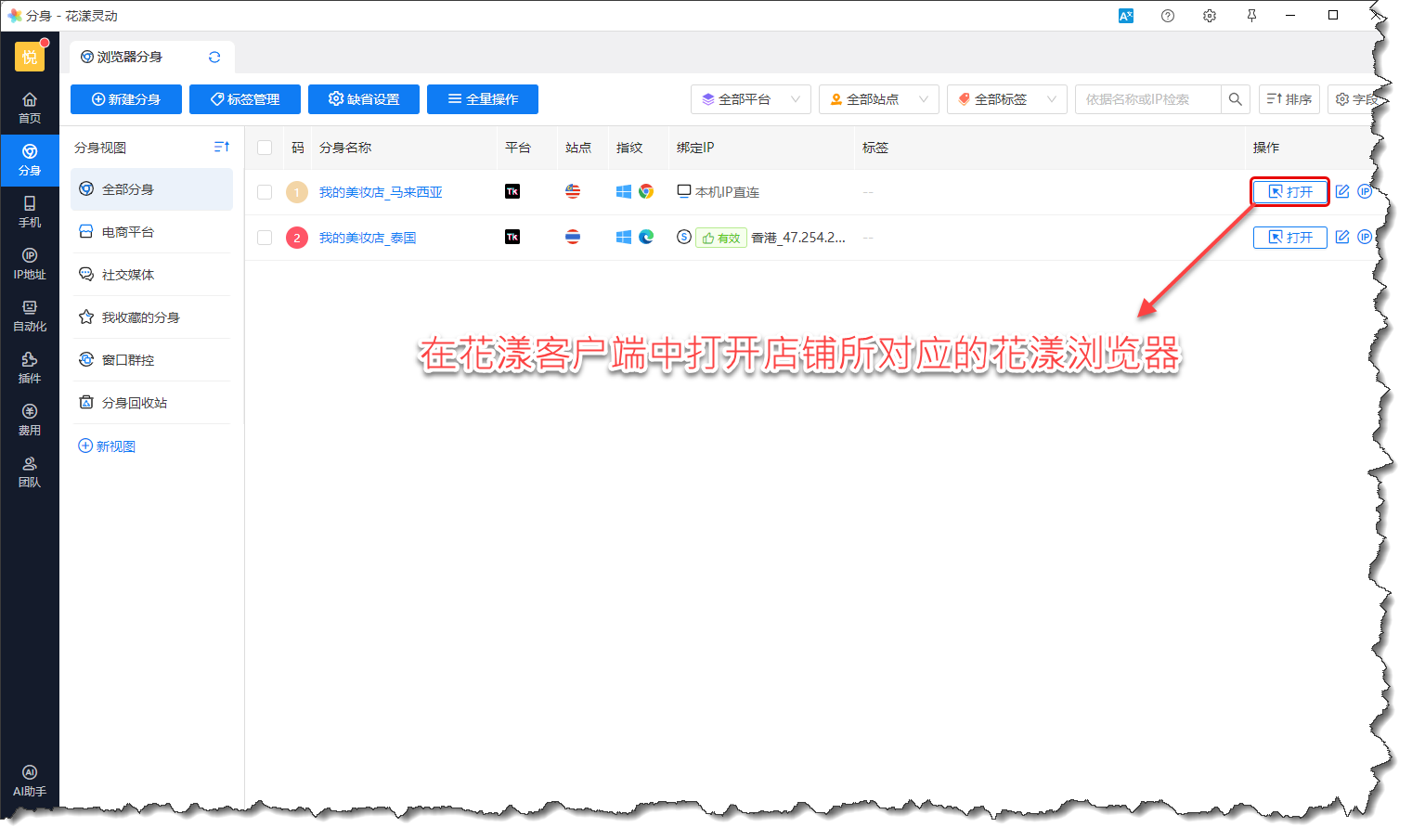Pin the window with the pushpin icon
Viewport: 1412px width, 840px height.
point(1251,16)
